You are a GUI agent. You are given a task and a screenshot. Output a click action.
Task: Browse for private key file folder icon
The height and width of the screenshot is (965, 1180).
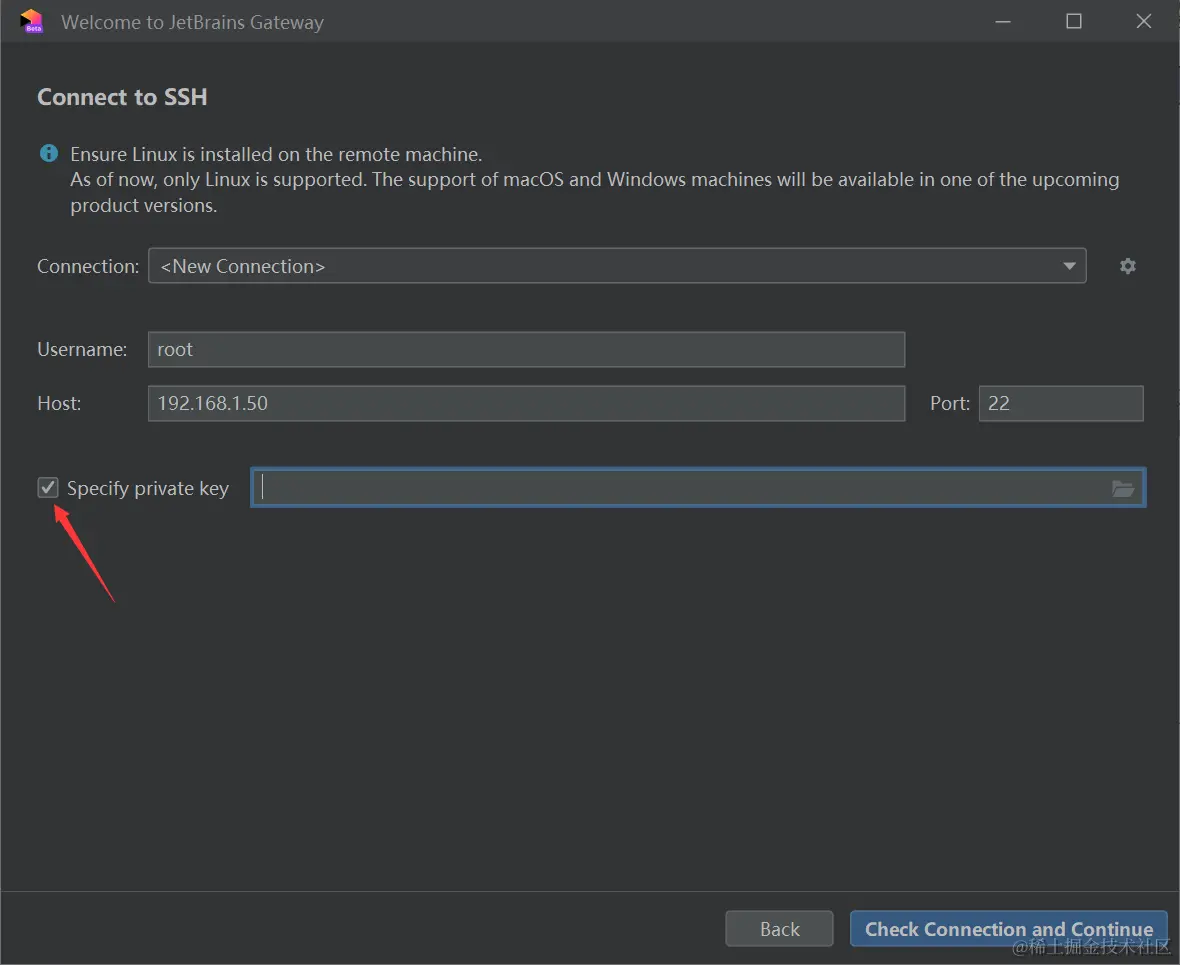[x=1123, y=489]
